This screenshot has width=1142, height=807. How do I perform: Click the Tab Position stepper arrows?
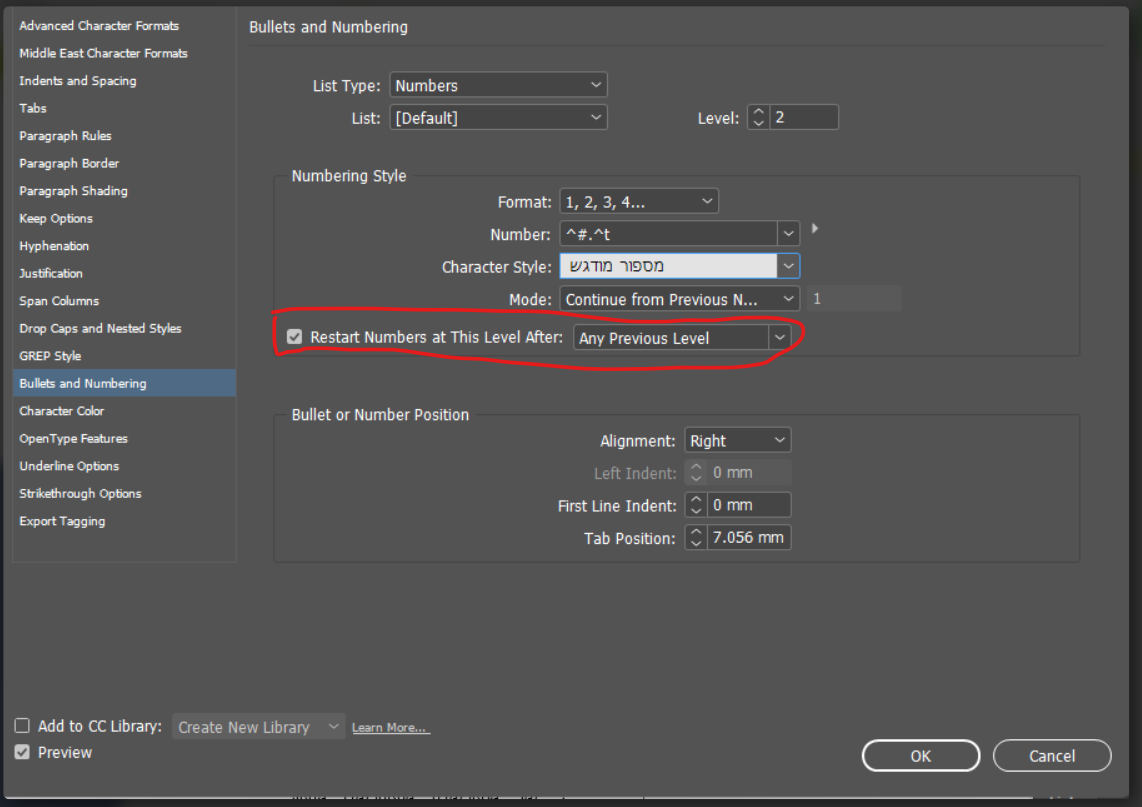tap(696, 538)
